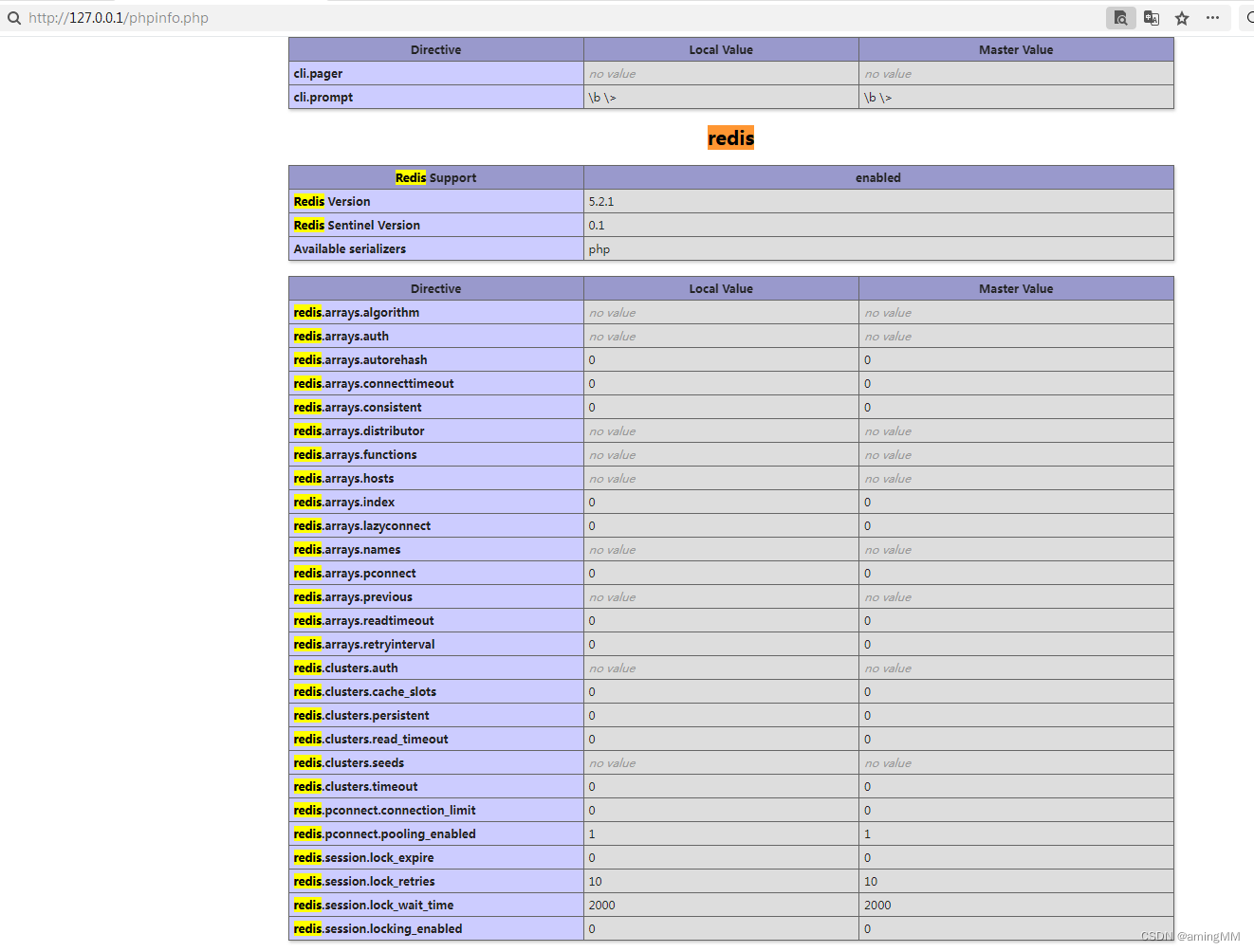Click redis.clusters.seeds directive
Screen dimensions: 1254x952
tap(349, 763)
